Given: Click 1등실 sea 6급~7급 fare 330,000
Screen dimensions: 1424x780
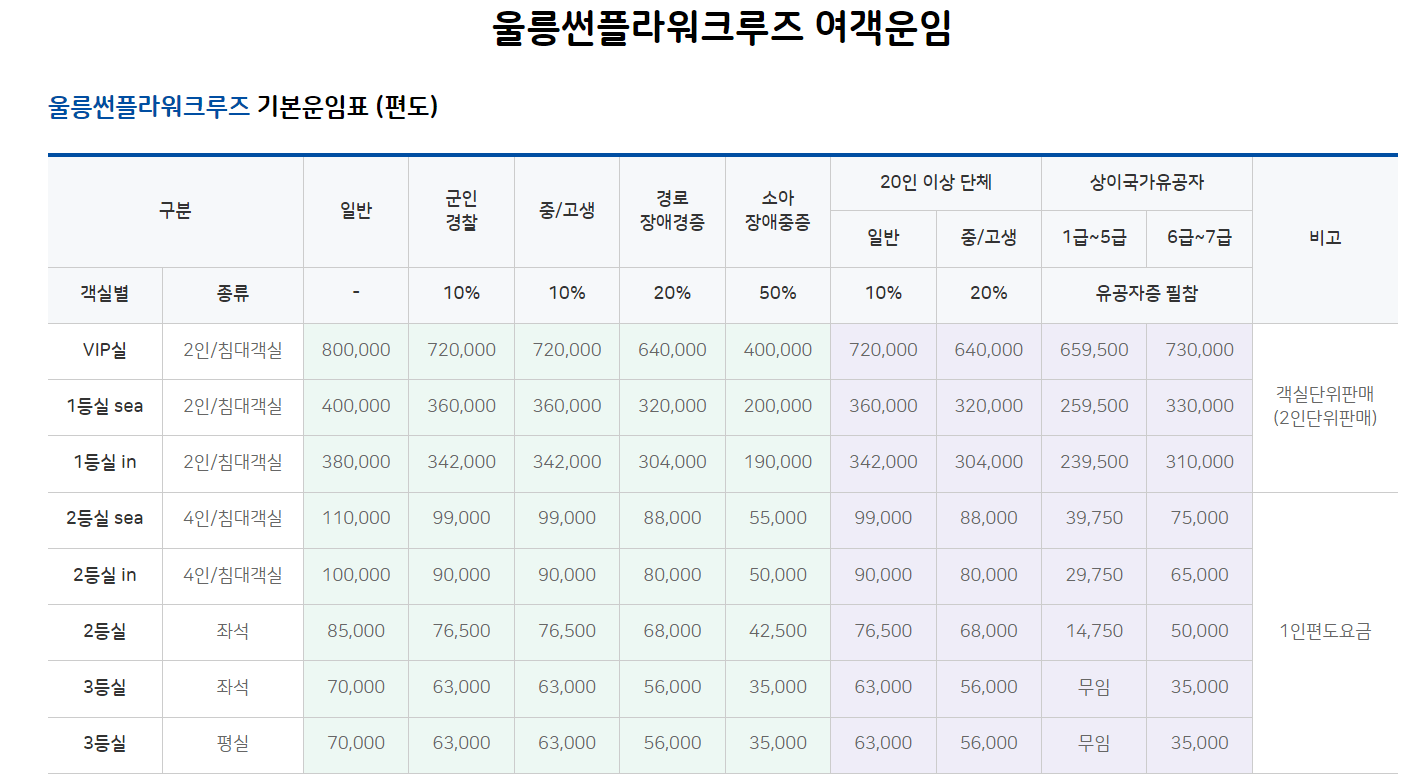Looking at the screenshot, I should 1199,406.
